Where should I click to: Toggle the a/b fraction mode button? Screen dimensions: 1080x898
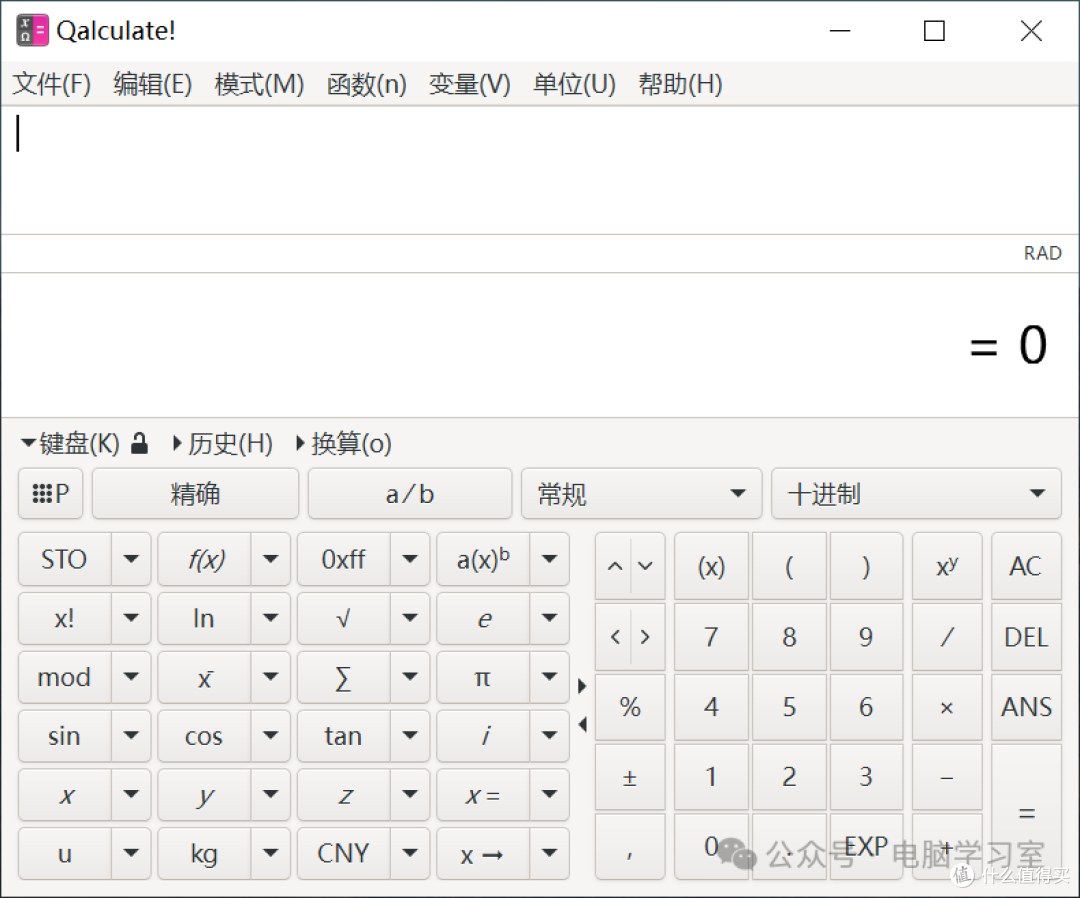click(410, 494)
